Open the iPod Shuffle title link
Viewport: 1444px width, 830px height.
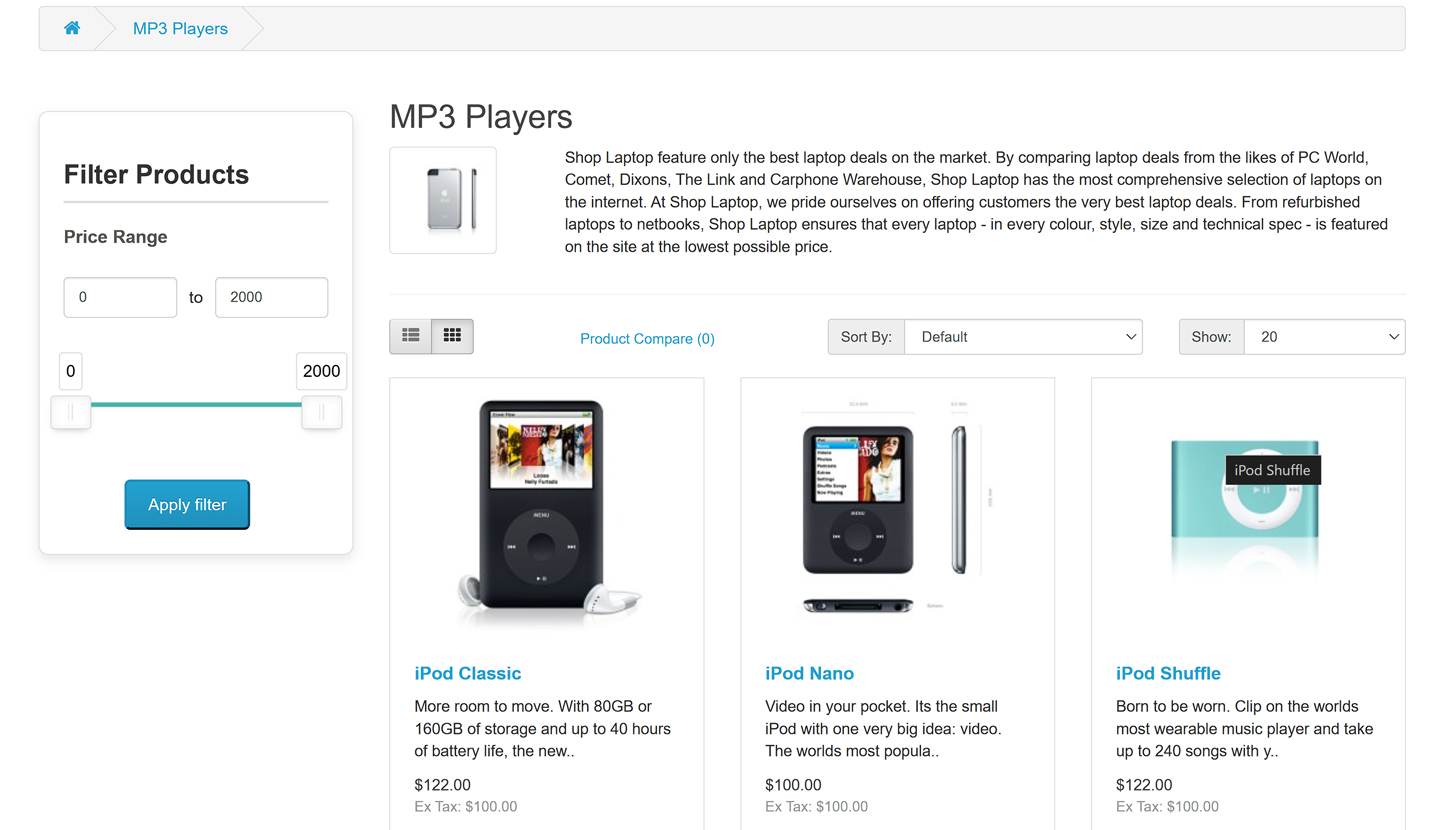pos(1168,673)
